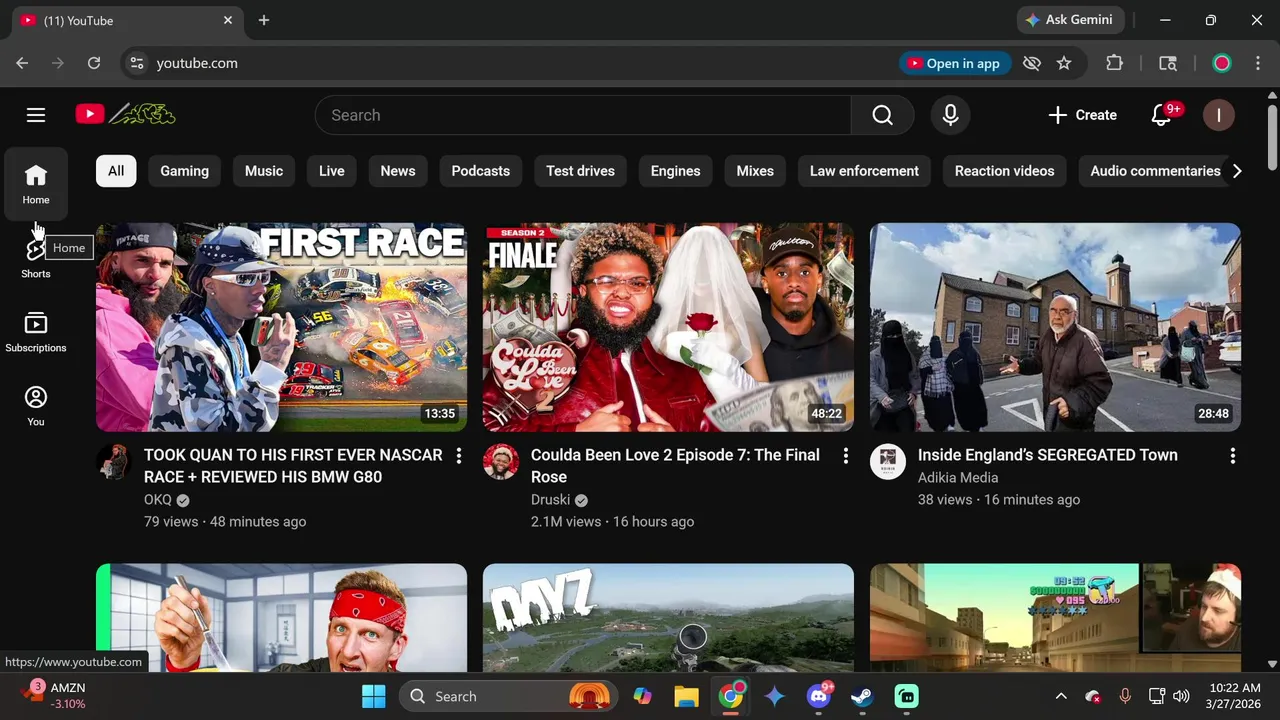
Task: Select the Test drives filter chip
Action: click(580, 171)
